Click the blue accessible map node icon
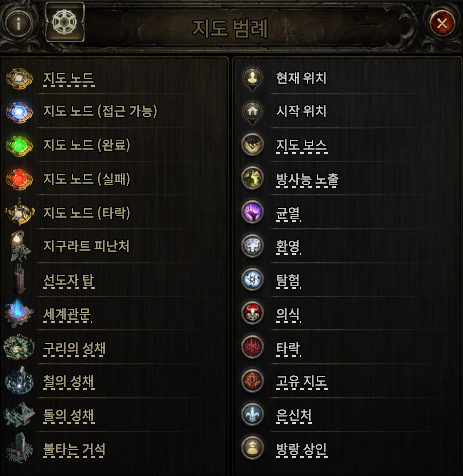 19,112
